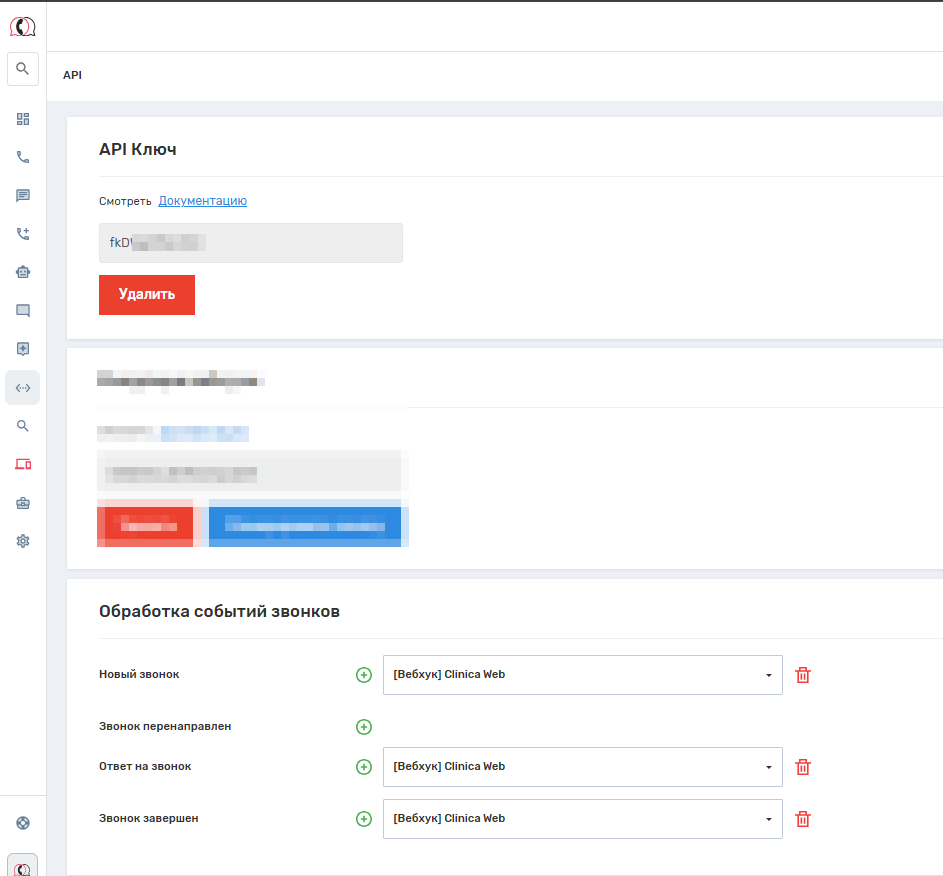Image resolution: width=943 pixels, height=876 pixels.
Task: Open the dashboard grid icon in sidebar
Action: coord(23,119)
